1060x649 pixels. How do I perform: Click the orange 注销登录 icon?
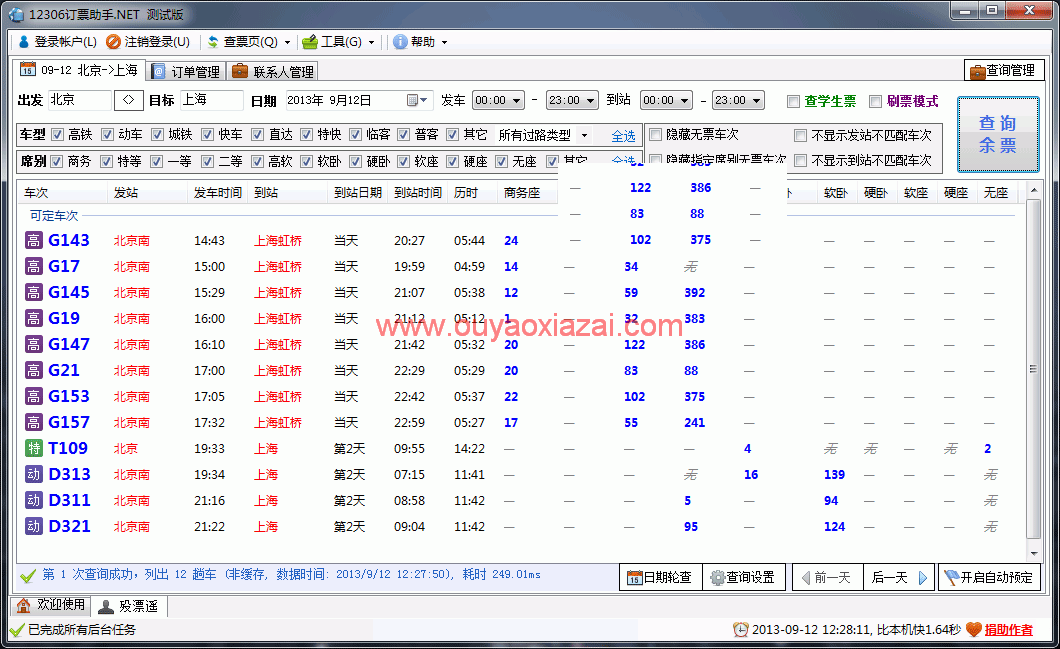coord(114,42)
